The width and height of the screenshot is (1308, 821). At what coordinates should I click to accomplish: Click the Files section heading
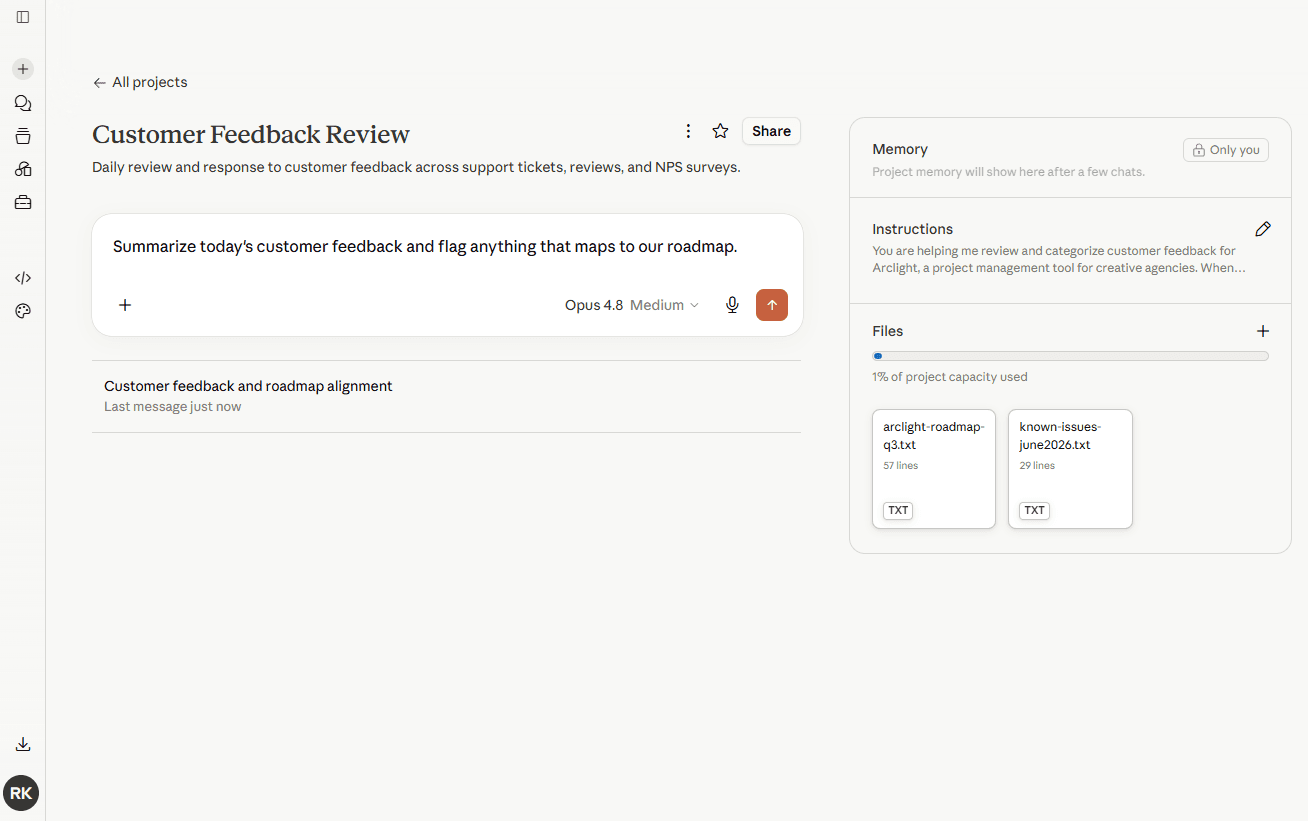pos(888,331)
